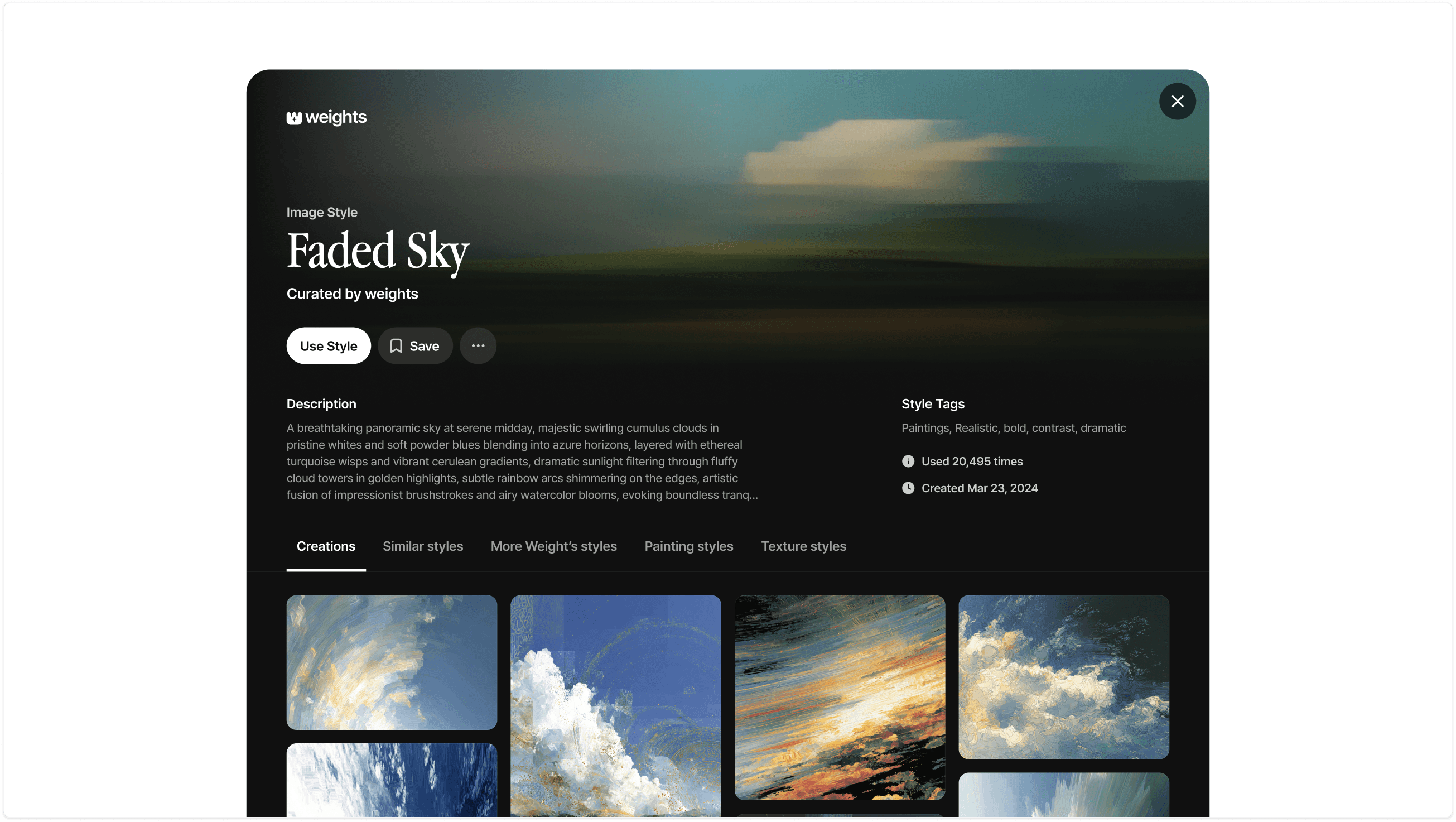
Task: Go to the Painting styles tab
Action: pos(688,546)
